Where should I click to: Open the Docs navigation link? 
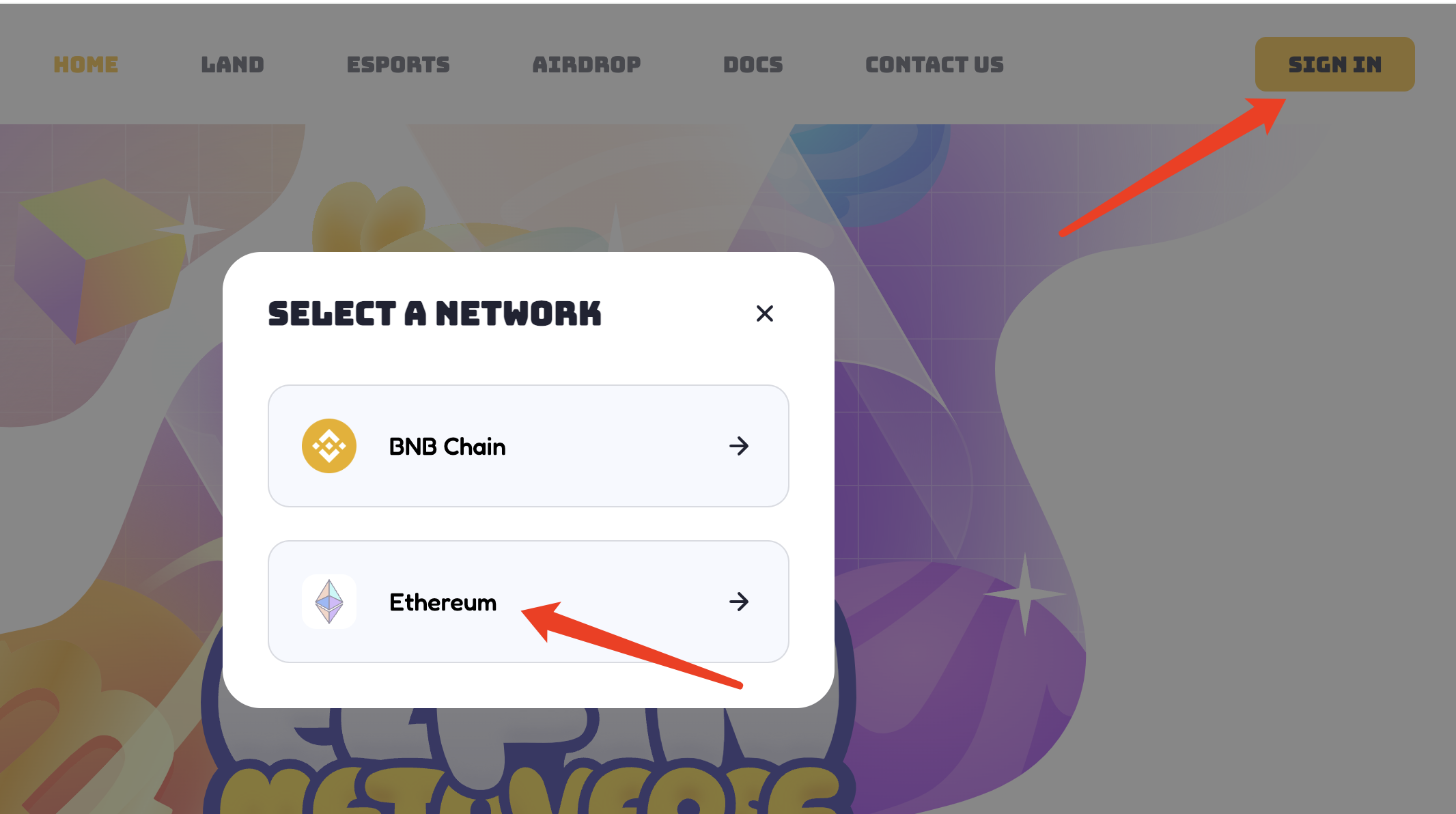(x=753, y=65)
